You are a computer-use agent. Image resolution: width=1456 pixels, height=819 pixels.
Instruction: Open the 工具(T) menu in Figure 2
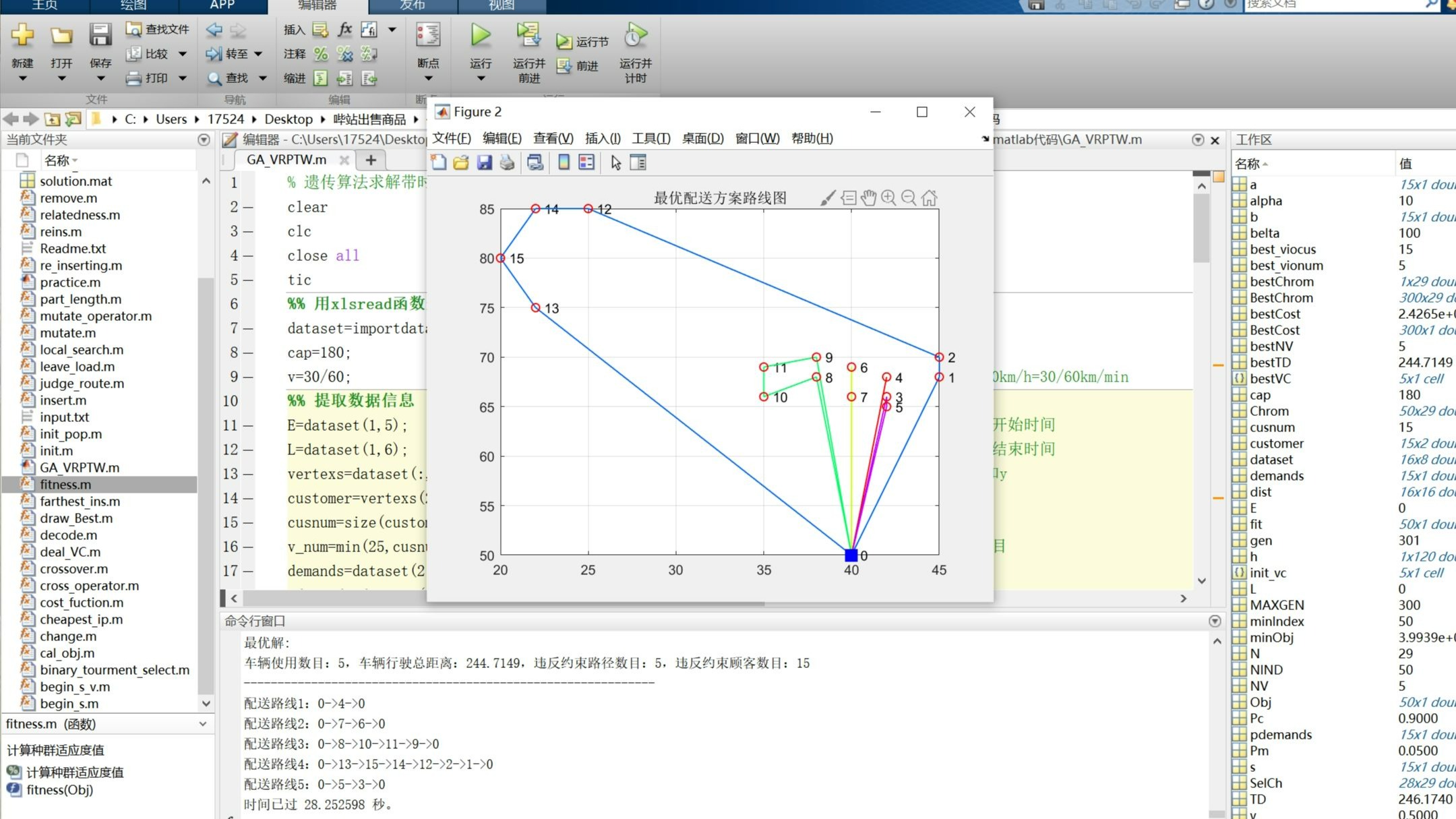tap(651, 139)
